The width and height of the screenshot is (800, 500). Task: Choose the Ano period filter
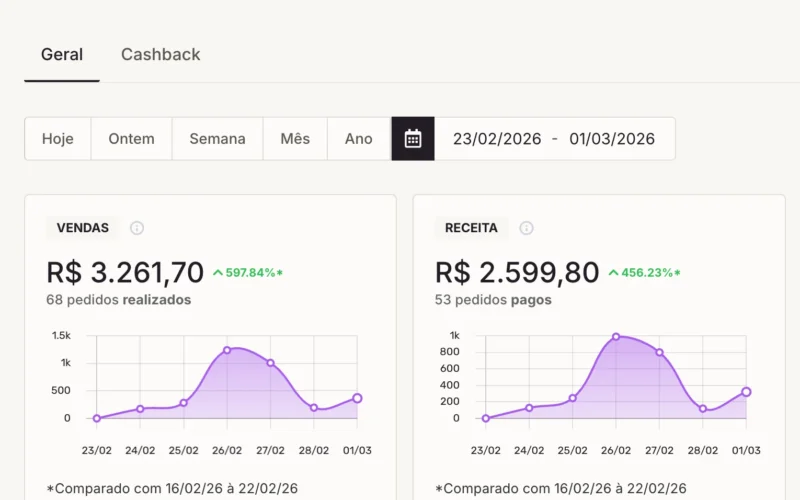click(359, 139)
